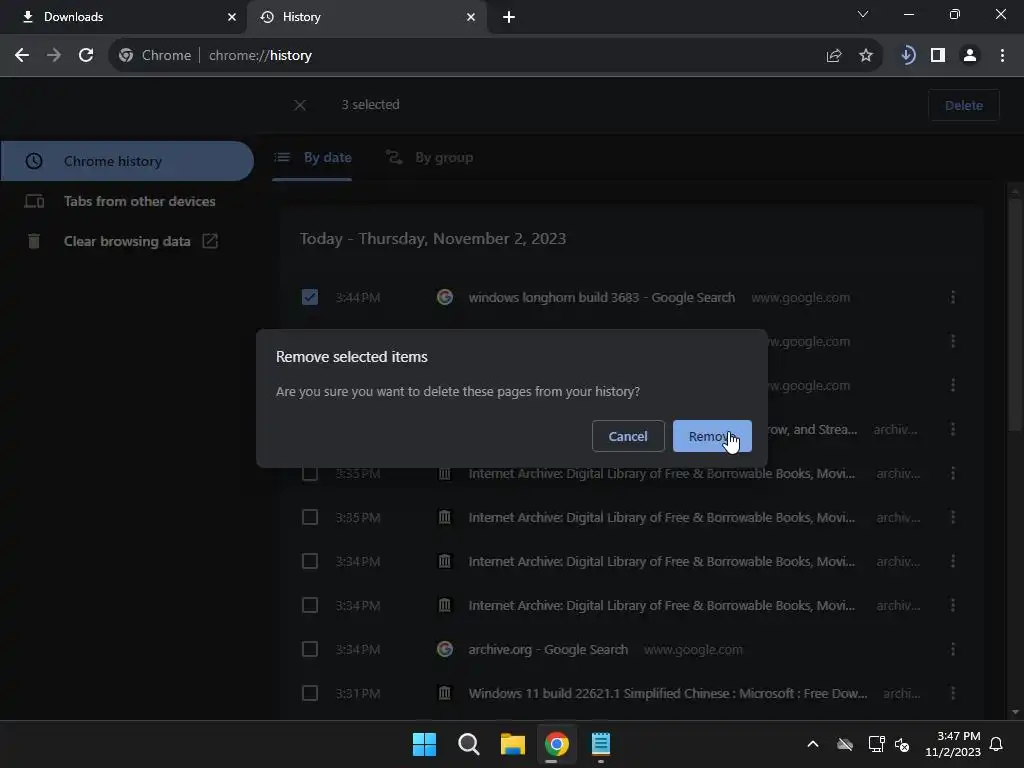
Task: Check the Windows 11 build 22621.1 entry
Action: click(x=310, y=693)
